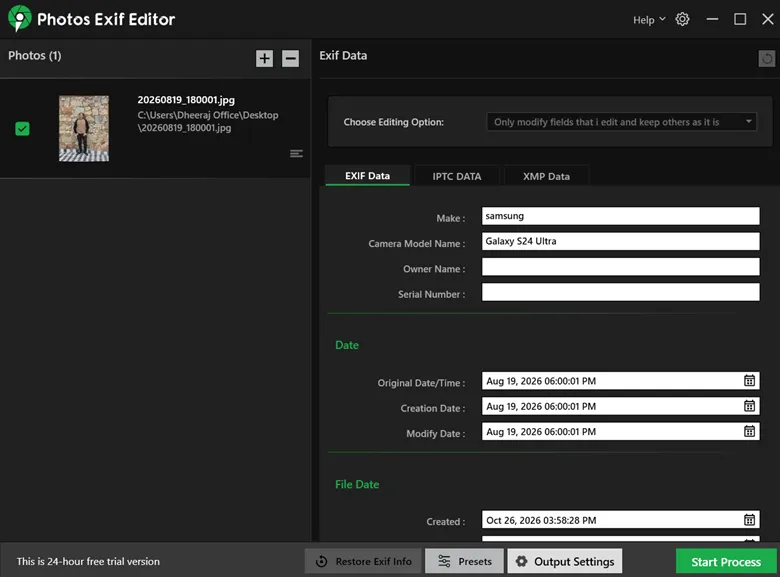This screenshot has width=780, height=577.
Task: Click the Creation Date value field
Action: pyautogui.click(x=620, y=406)
